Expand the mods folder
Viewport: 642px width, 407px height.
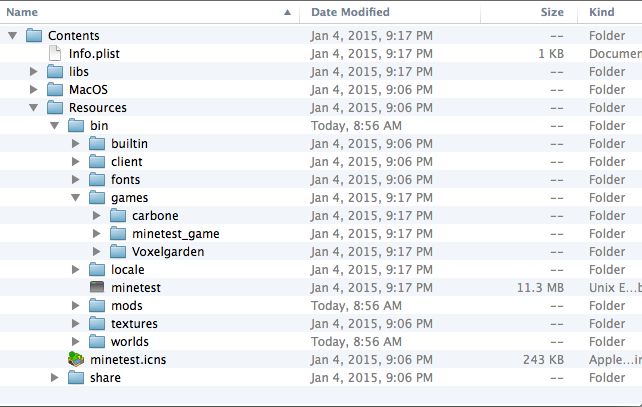(76, 306)
